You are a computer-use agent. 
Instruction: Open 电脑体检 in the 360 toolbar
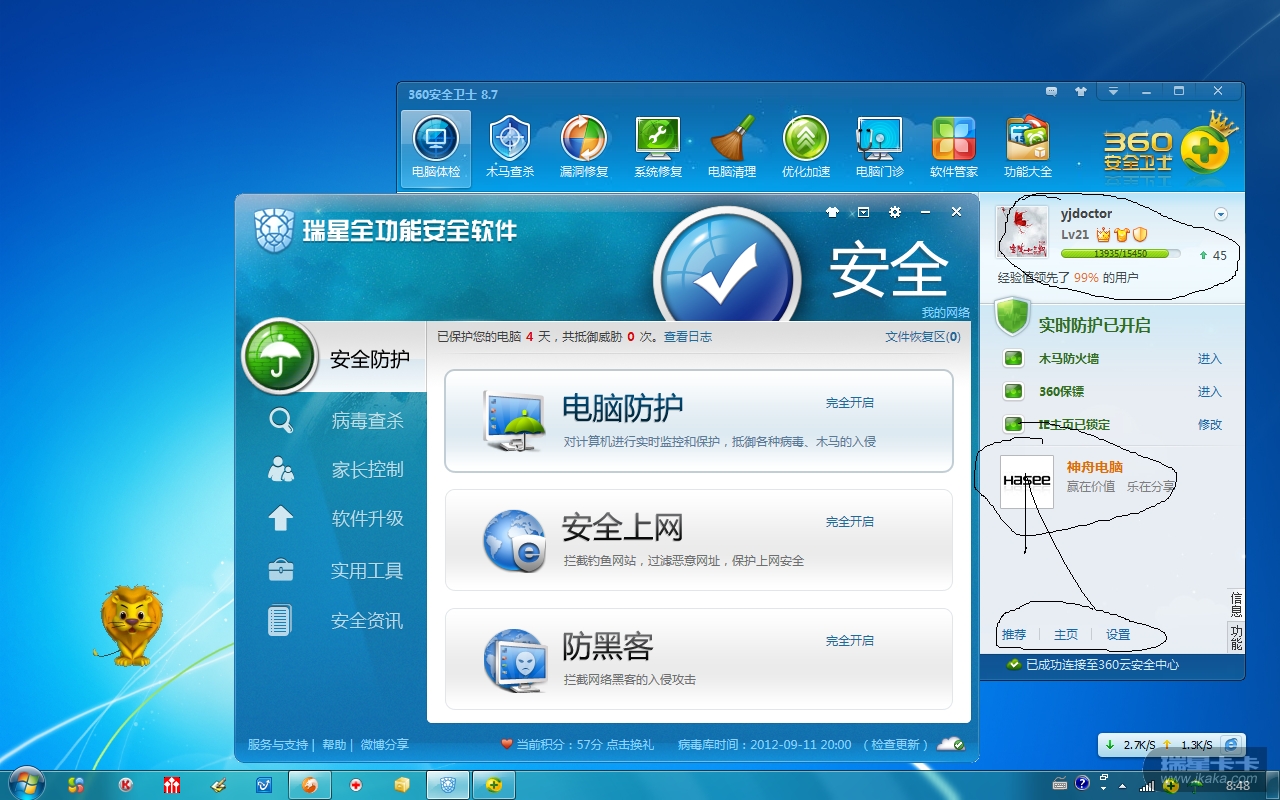coord(436,148)
